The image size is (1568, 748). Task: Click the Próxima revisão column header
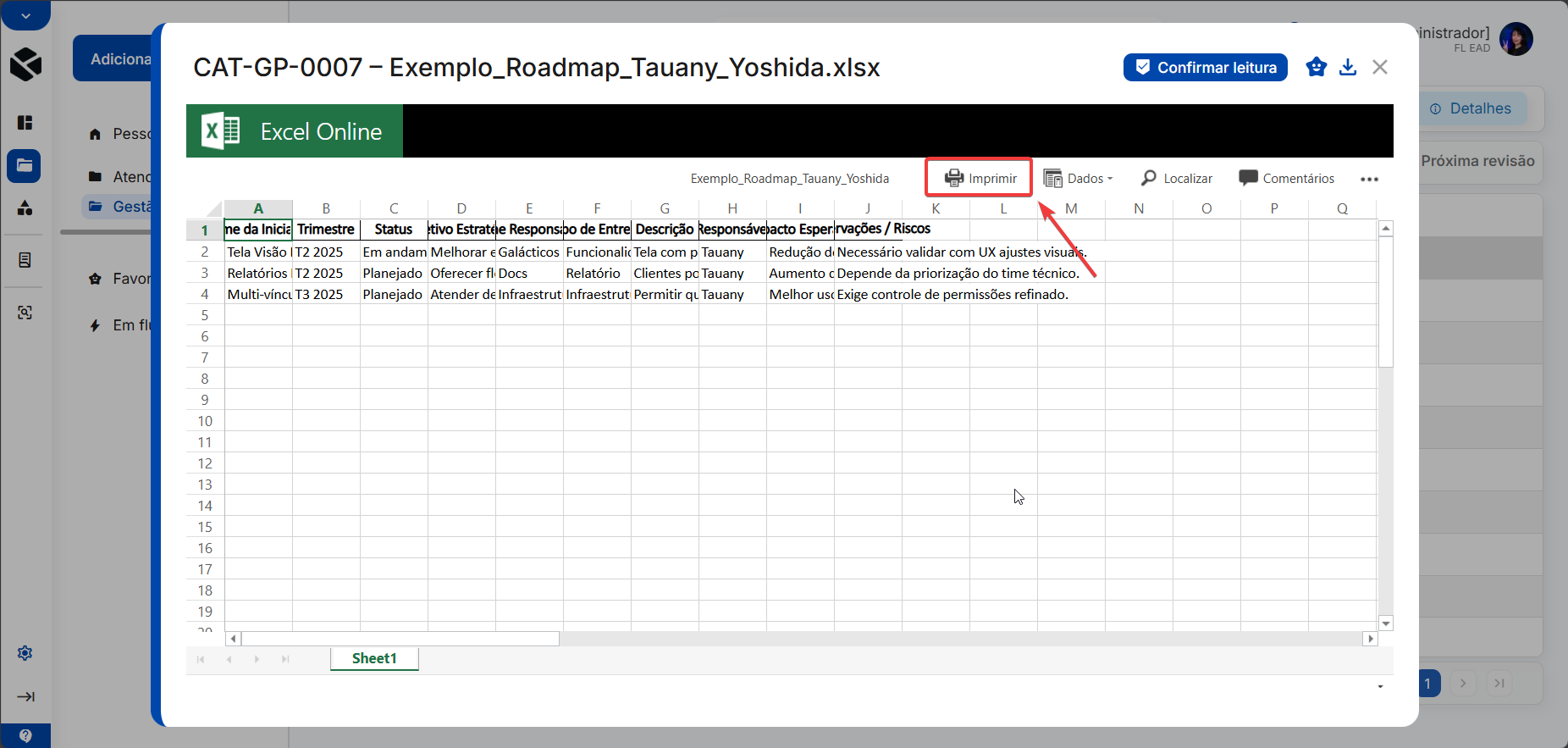[x=1478, y=161]
